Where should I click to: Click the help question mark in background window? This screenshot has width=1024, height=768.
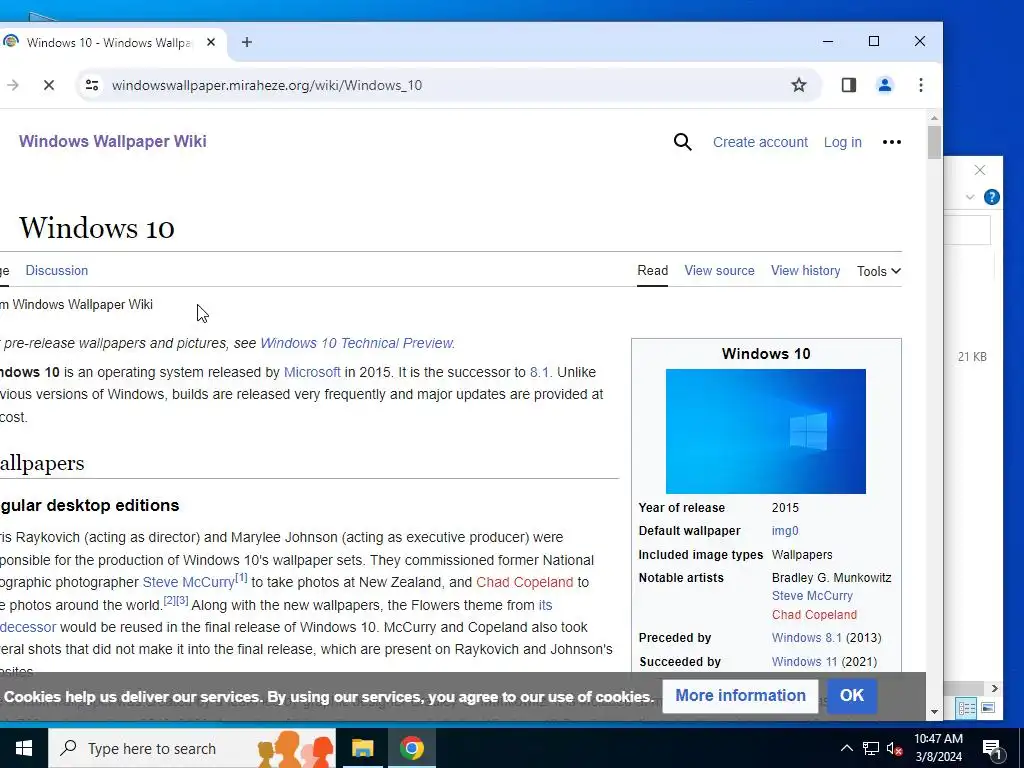tap(991, 197)
